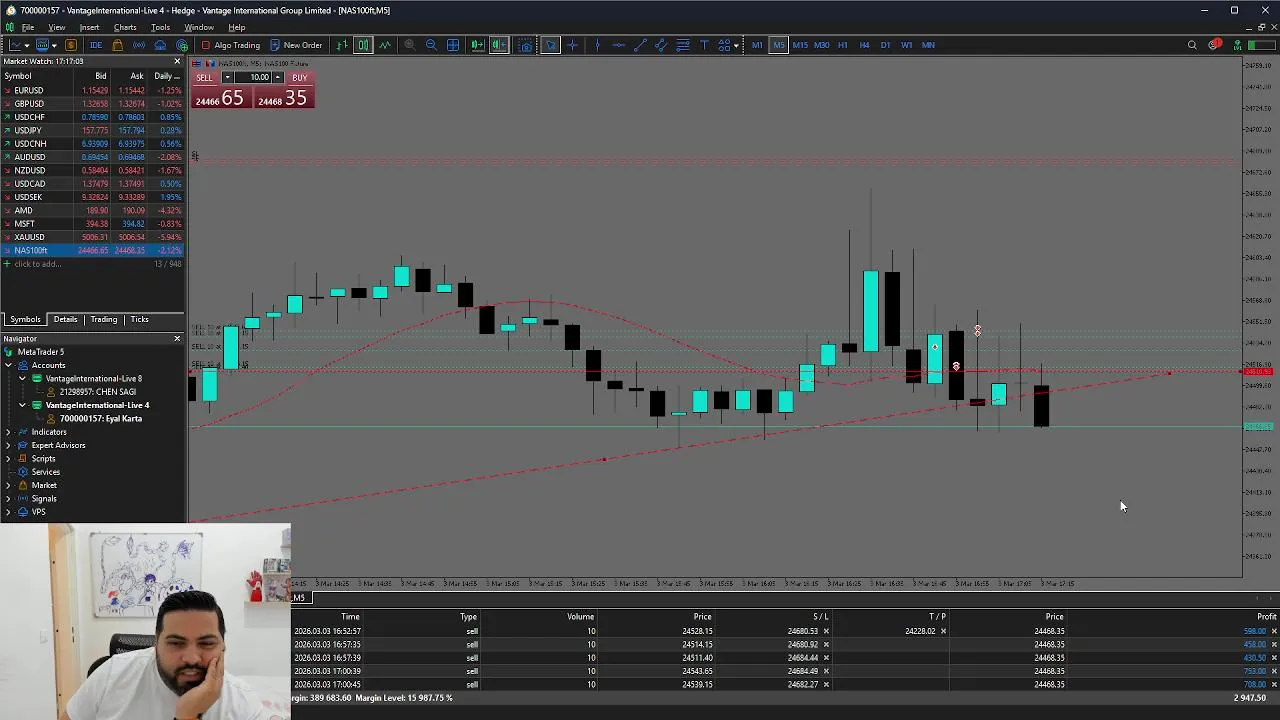Open the one-click panel dropdown arrow

(x=228, y=78)
